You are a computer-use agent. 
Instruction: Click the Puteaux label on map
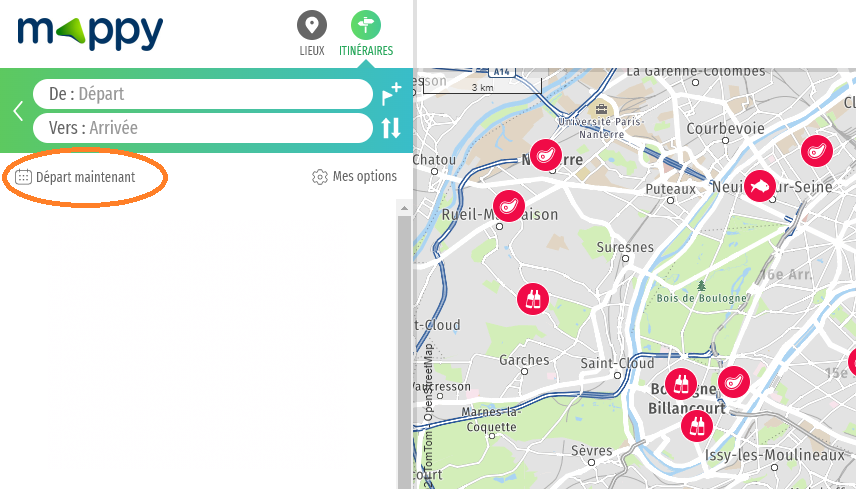(670, 189)
